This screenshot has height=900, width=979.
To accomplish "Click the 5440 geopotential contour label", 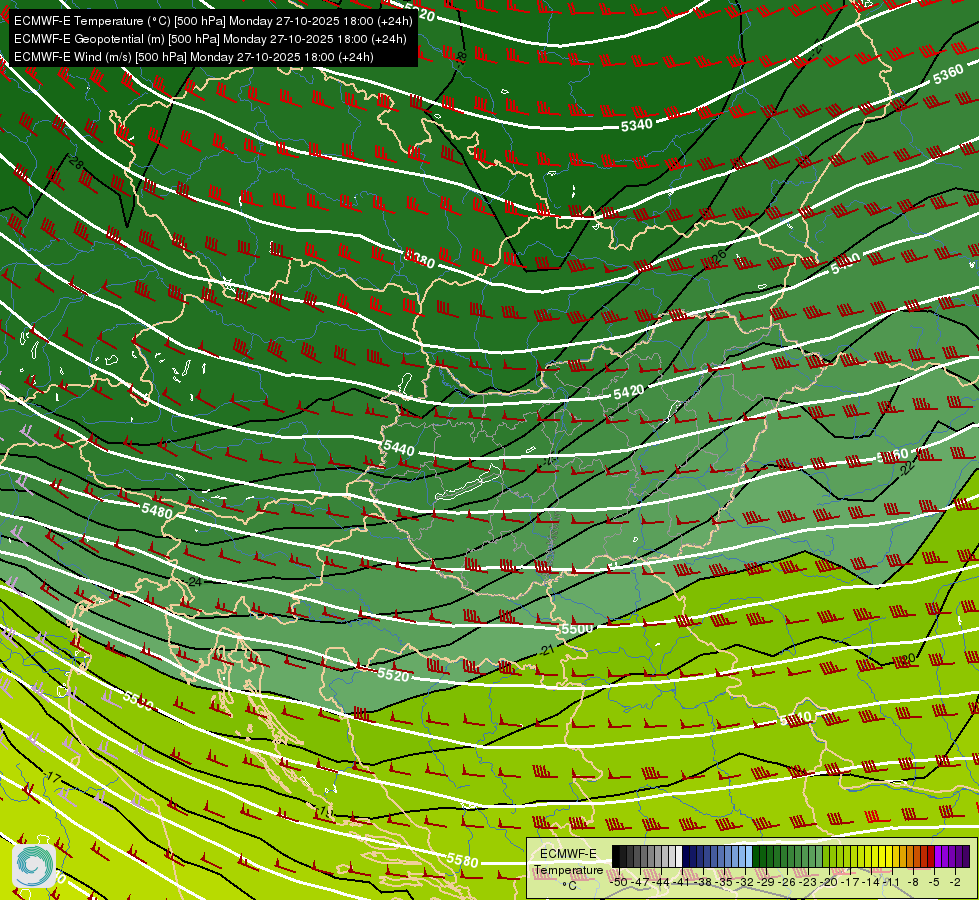I will [399, 448].
